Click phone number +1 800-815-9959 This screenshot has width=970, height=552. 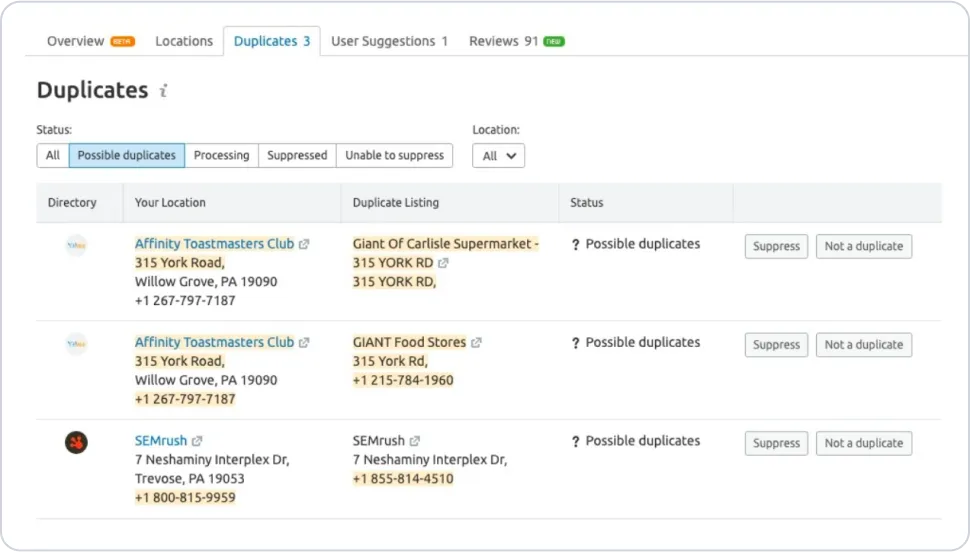185,498
